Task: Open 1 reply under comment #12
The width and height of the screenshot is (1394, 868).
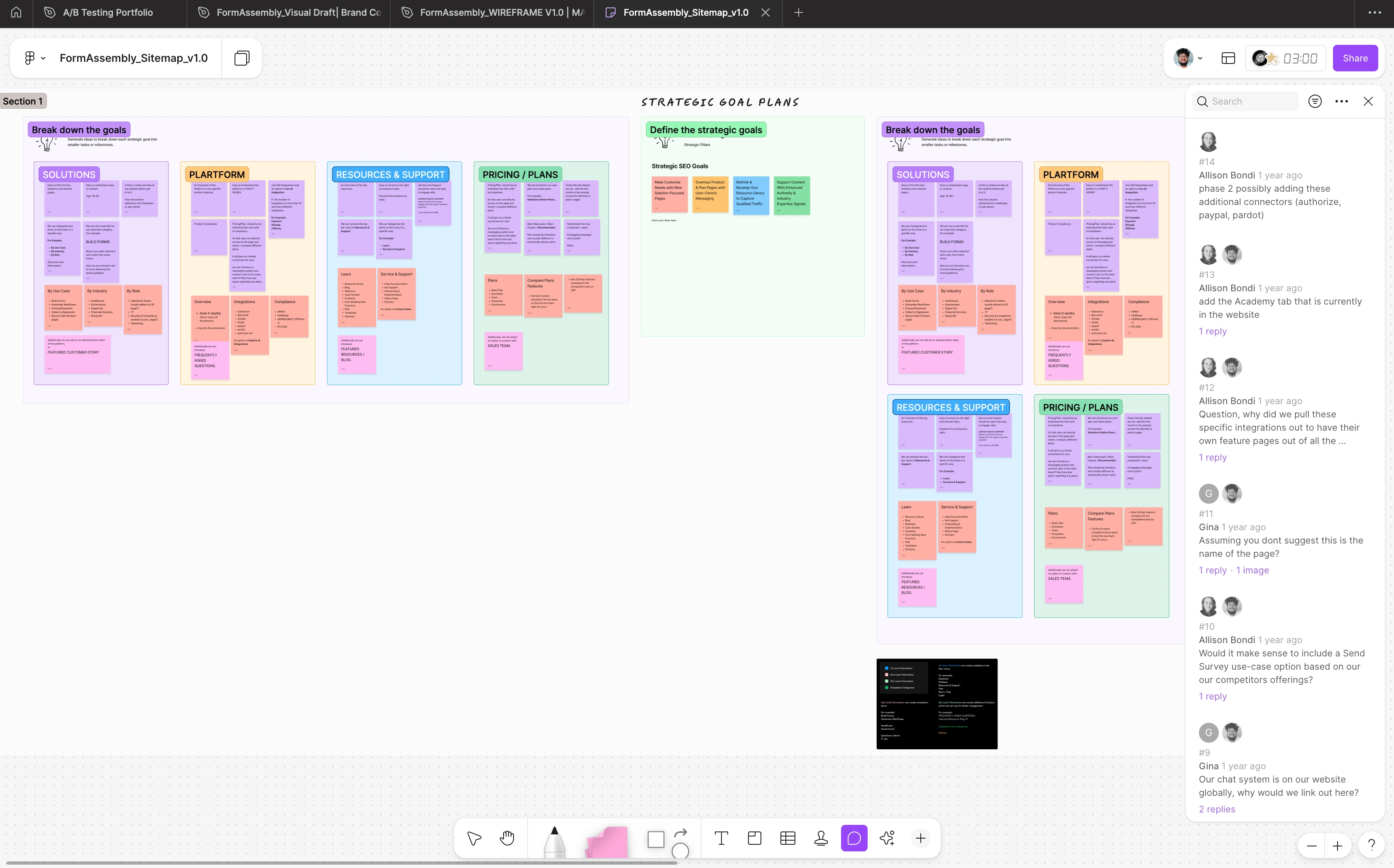Action: [x=1213, y=458]
